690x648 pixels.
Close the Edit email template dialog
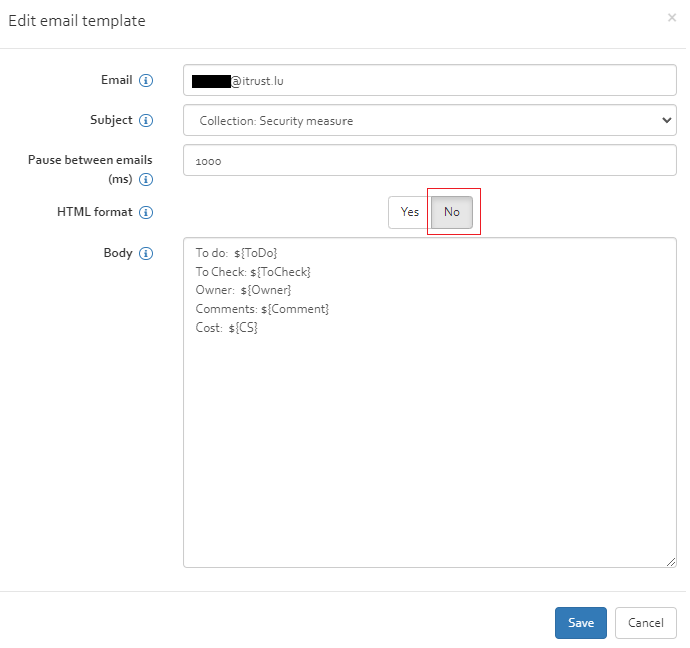[x=672, y=18]
